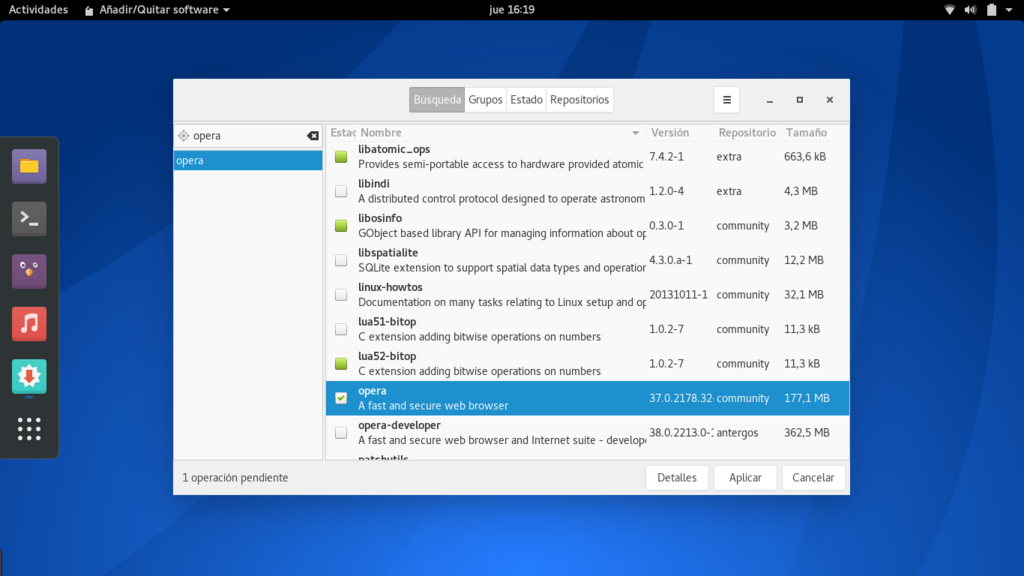1024x576 pixels.
Task: Click the 7.4.2-1 version cell
Action: click(666, 157)
